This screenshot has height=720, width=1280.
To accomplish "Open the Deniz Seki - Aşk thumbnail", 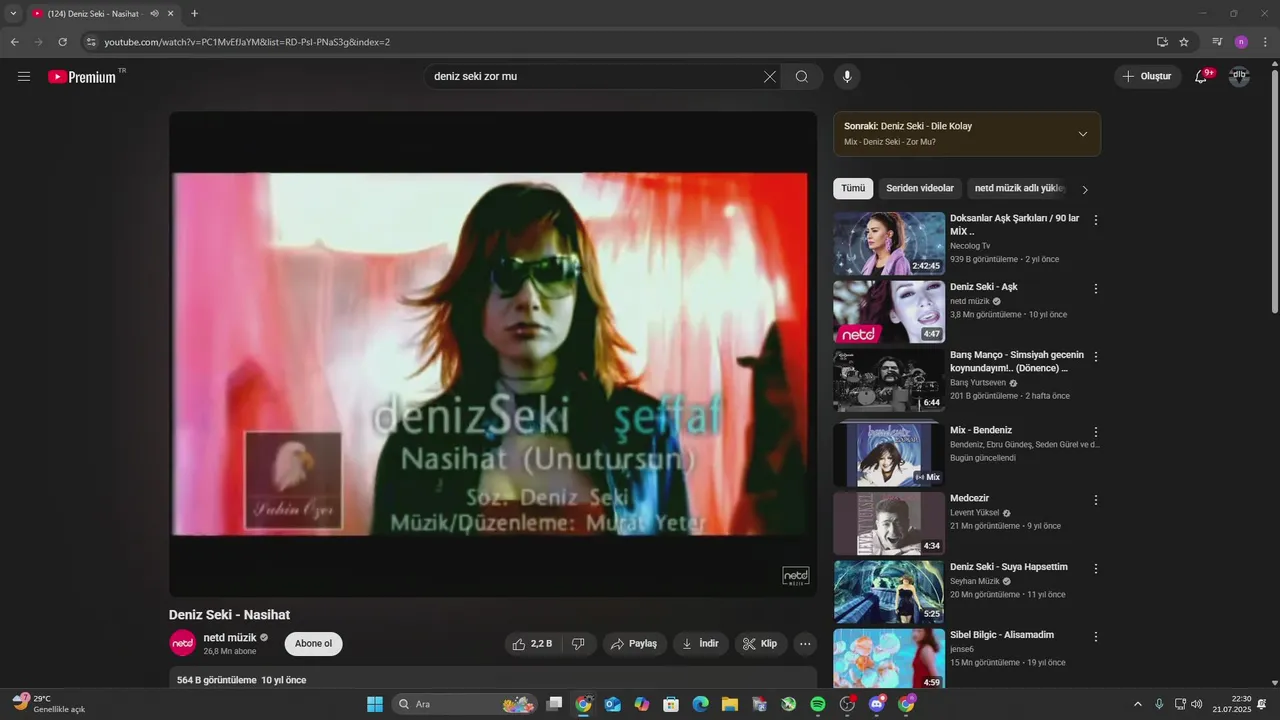I will [x=889, y=312].
